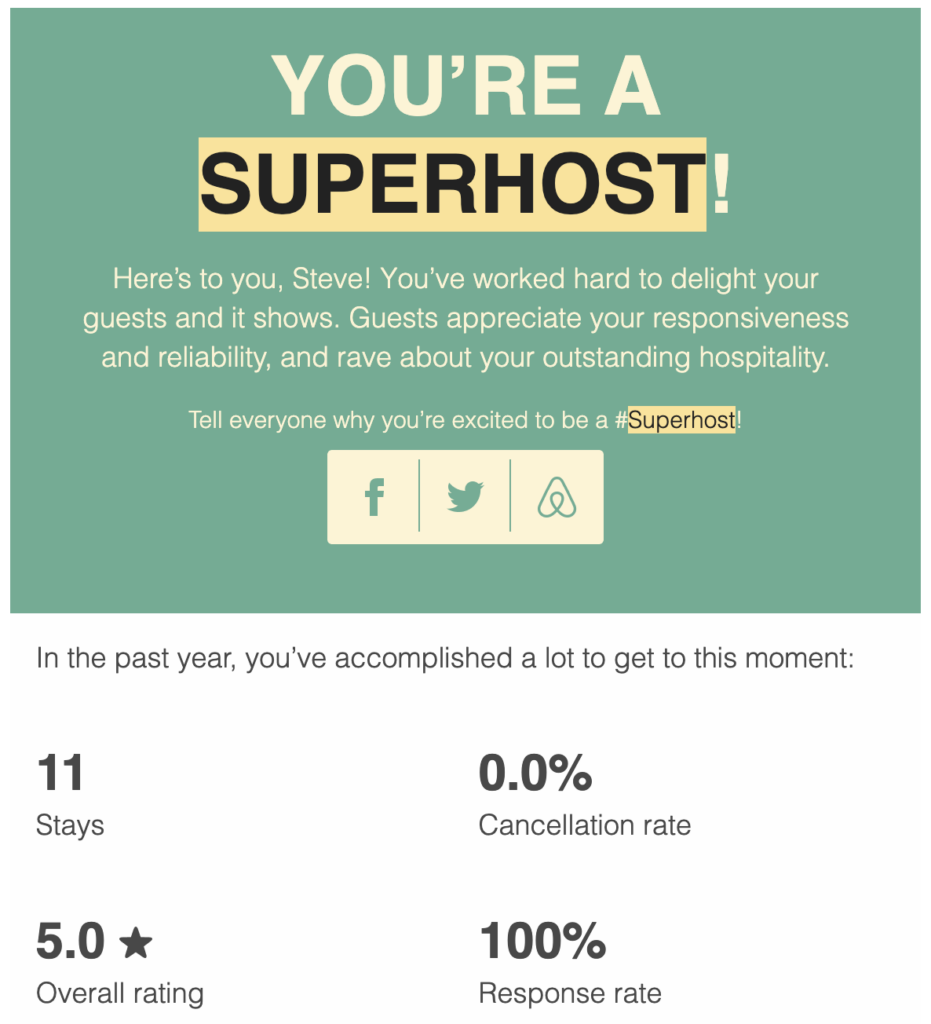The height and width of the screenshot is (1024, 931).
Task: Select the 0.0% cancellation rate figure
Action: coord(535,773)
